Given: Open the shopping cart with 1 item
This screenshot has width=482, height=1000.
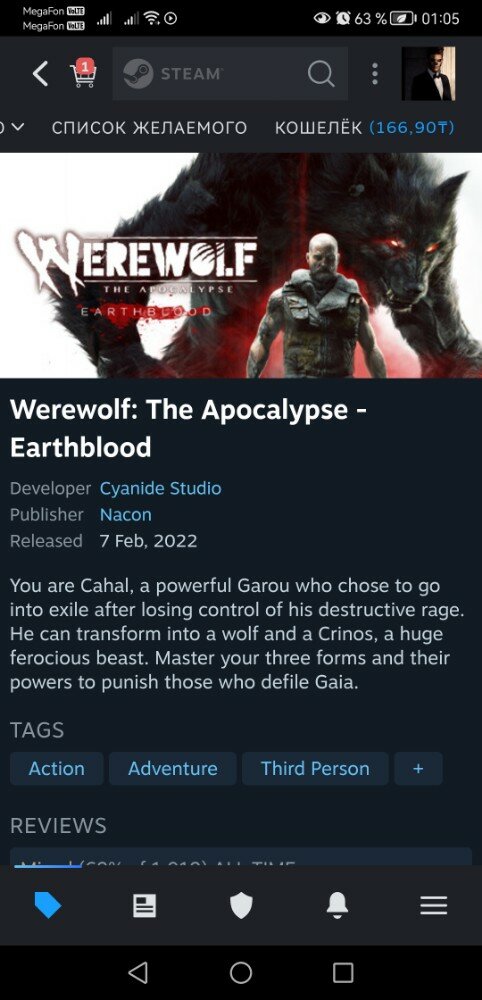Looking at the screenshot, I should coord(83,73).
